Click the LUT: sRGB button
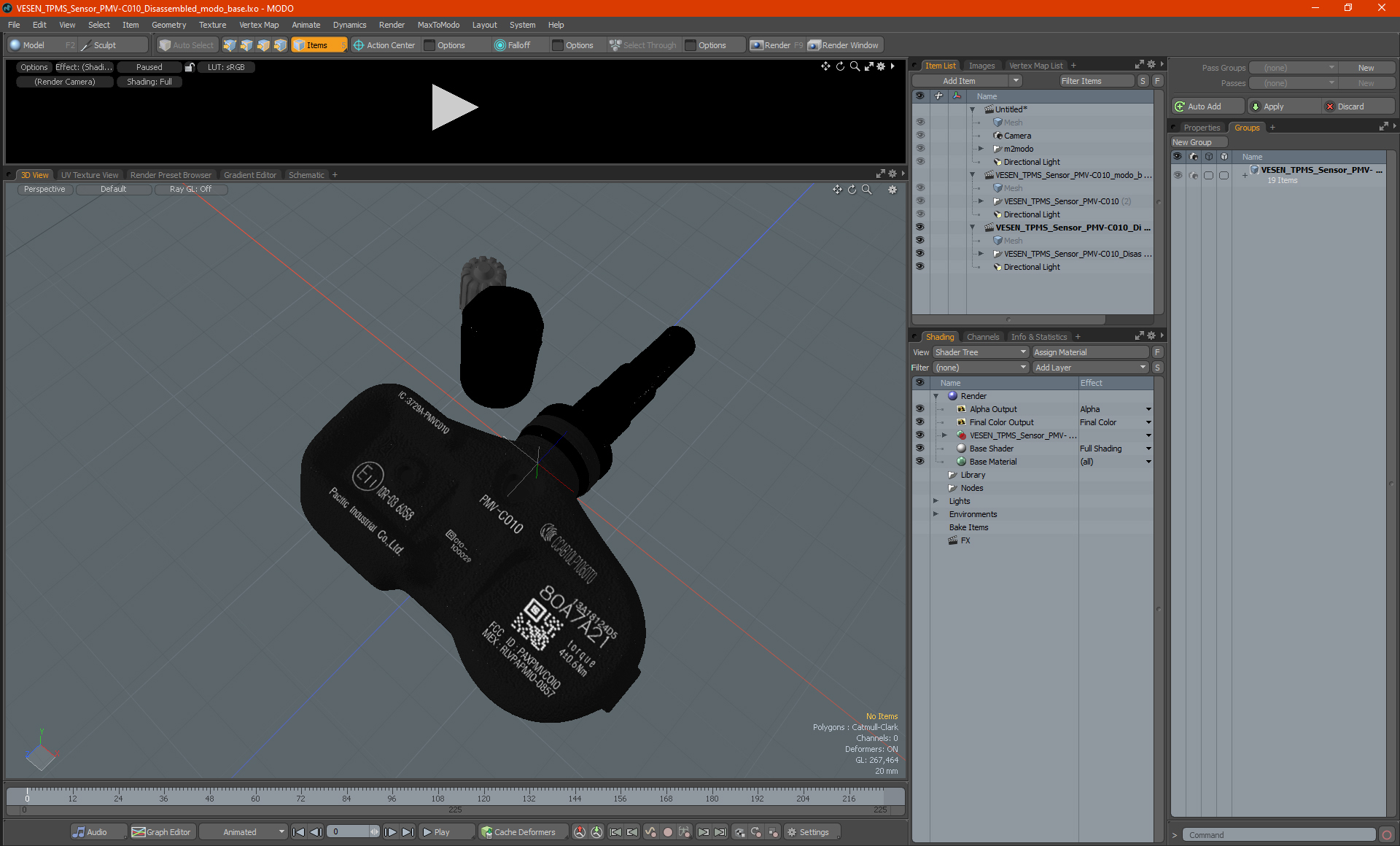Viewport: 1400px width, 846px height. click(x=226, y=67)
